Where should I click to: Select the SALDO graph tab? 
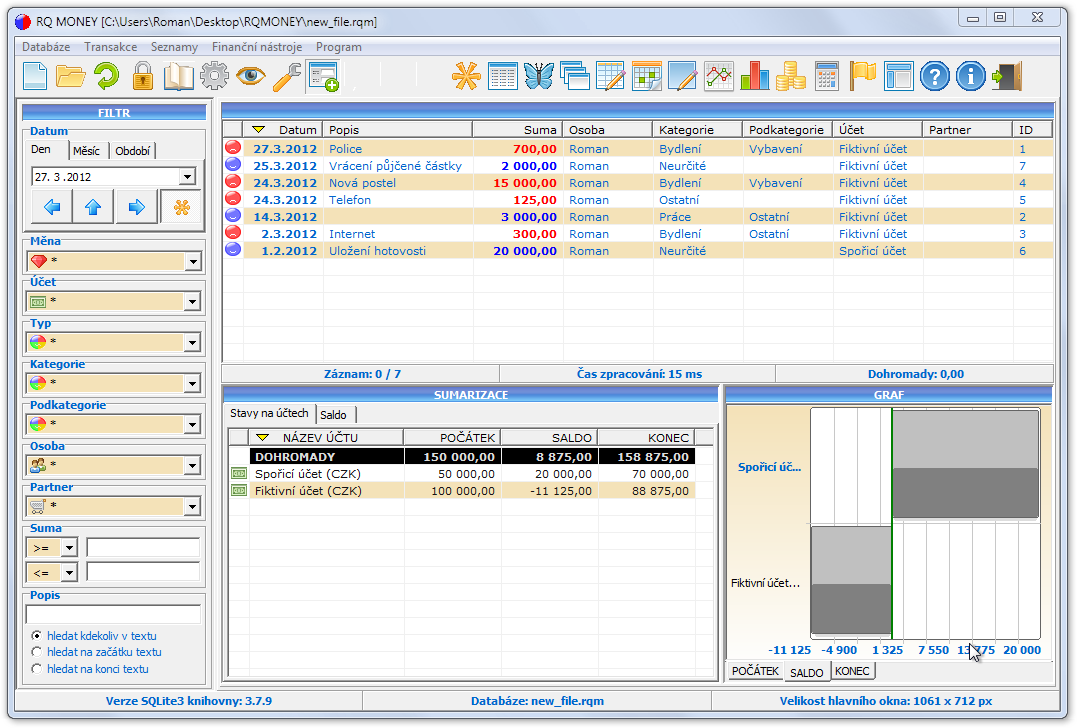(806, 672)
